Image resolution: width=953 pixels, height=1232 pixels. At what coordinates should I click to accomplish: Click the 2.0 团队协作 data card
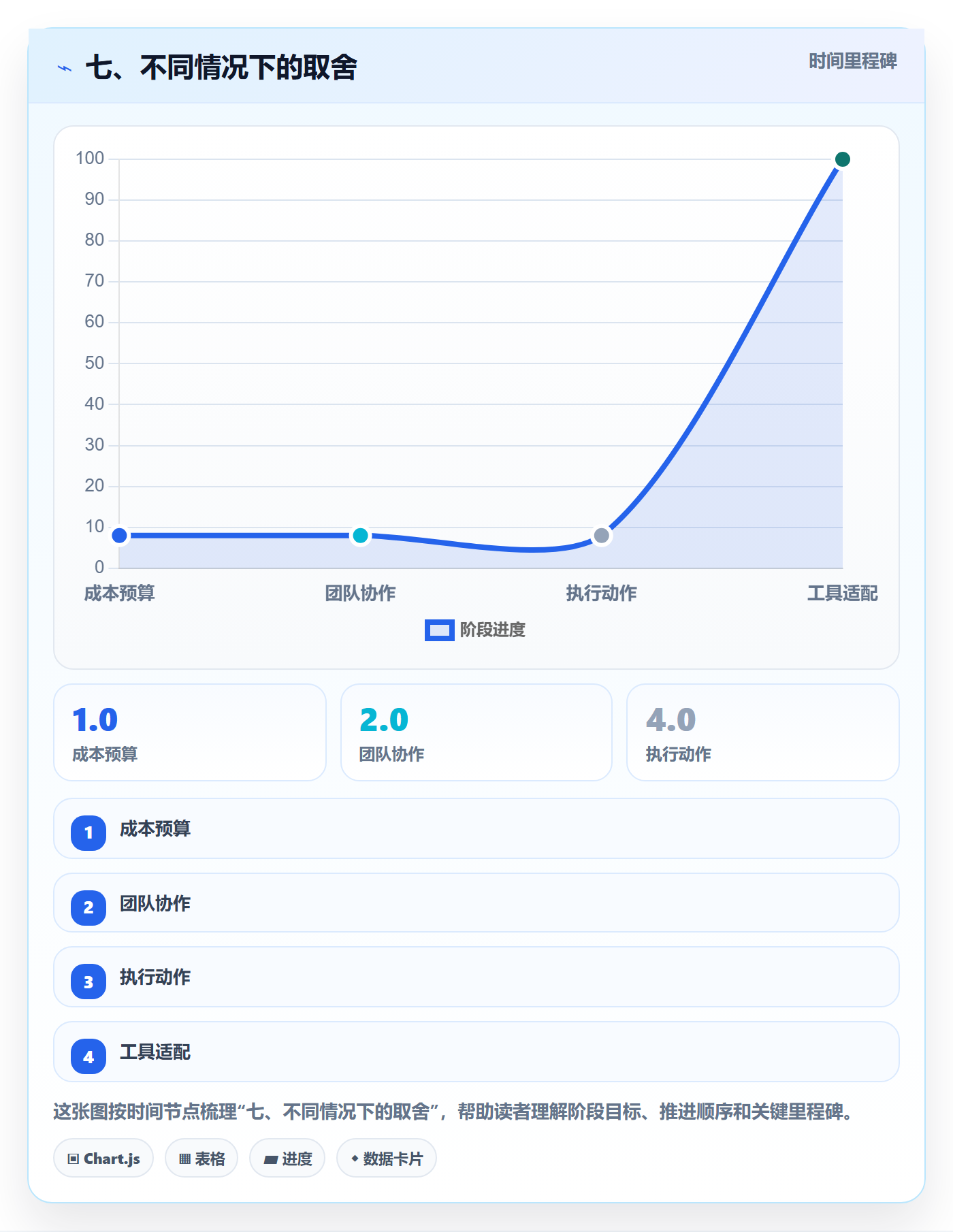point(476,732)
